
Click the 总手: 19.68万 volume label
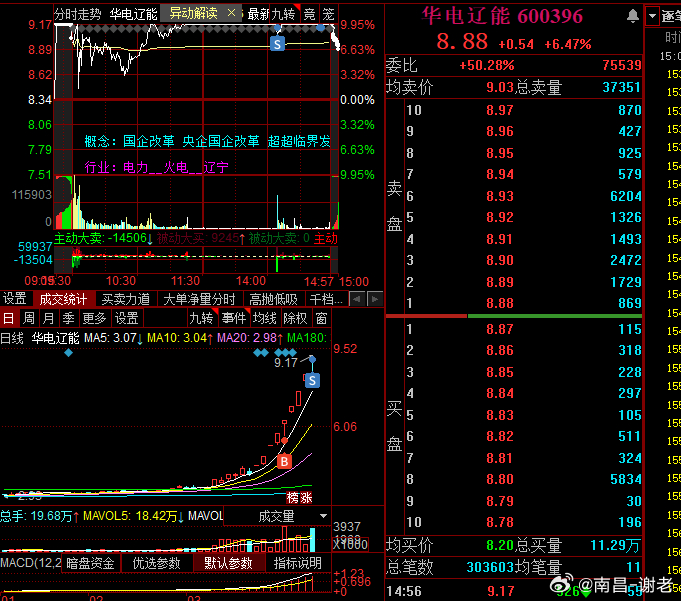[x=40, y=516]
